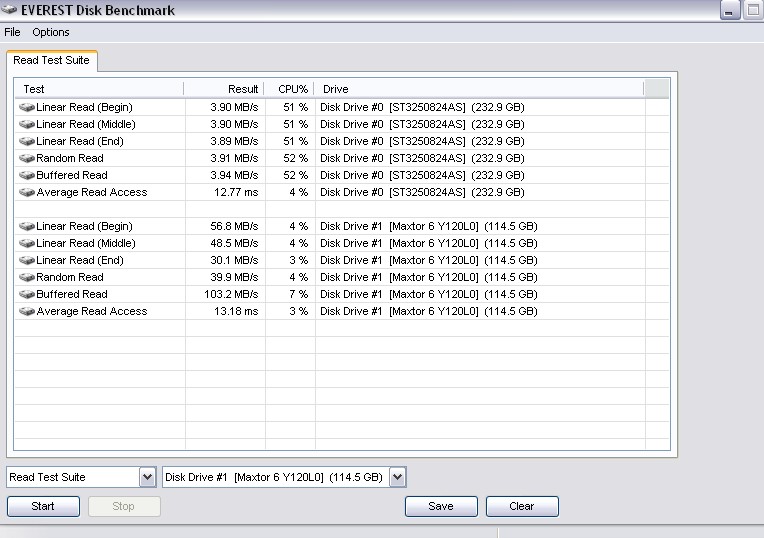
Task: Click disk icon of Drive #0 Linear Read (Begin)
Action: click(x=27, y=107)
